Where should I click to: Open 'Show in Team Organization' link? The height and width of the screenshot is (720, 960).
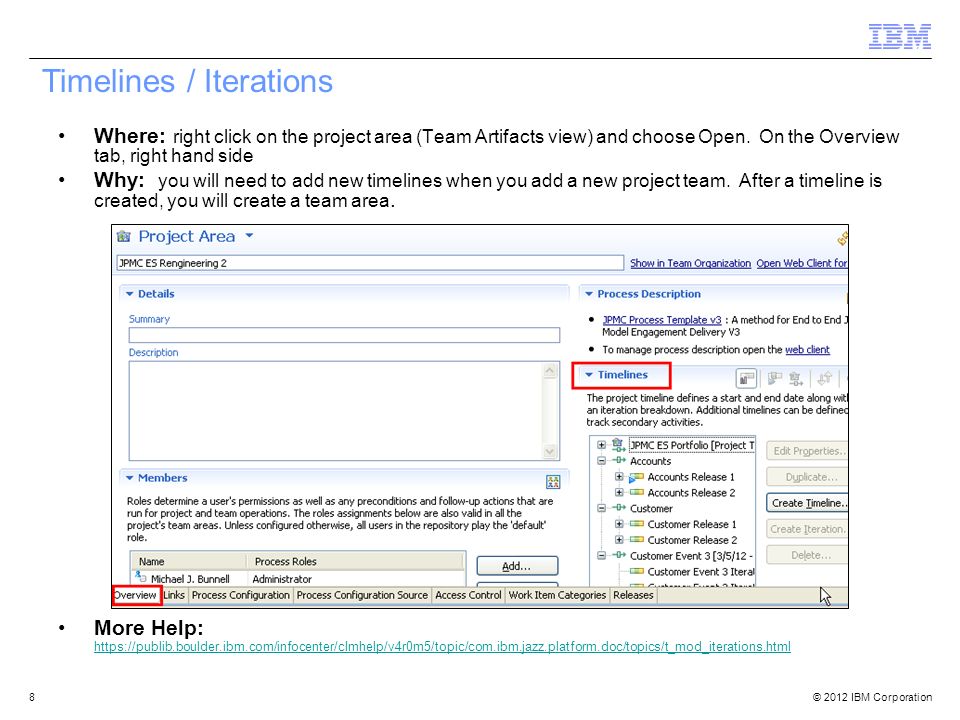[x=690, y=263]
